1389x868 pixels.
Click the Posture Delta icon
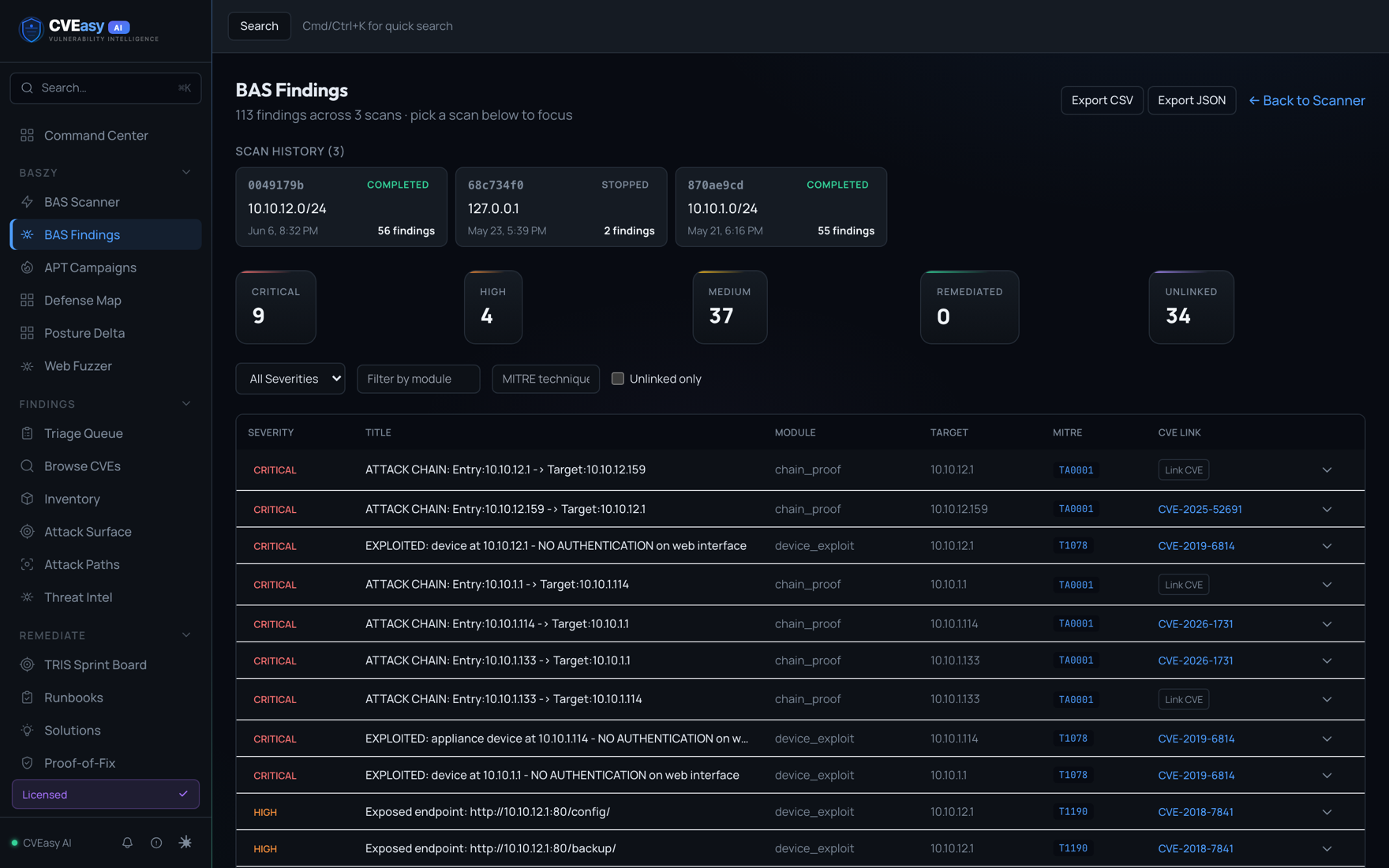click(27, 333)
